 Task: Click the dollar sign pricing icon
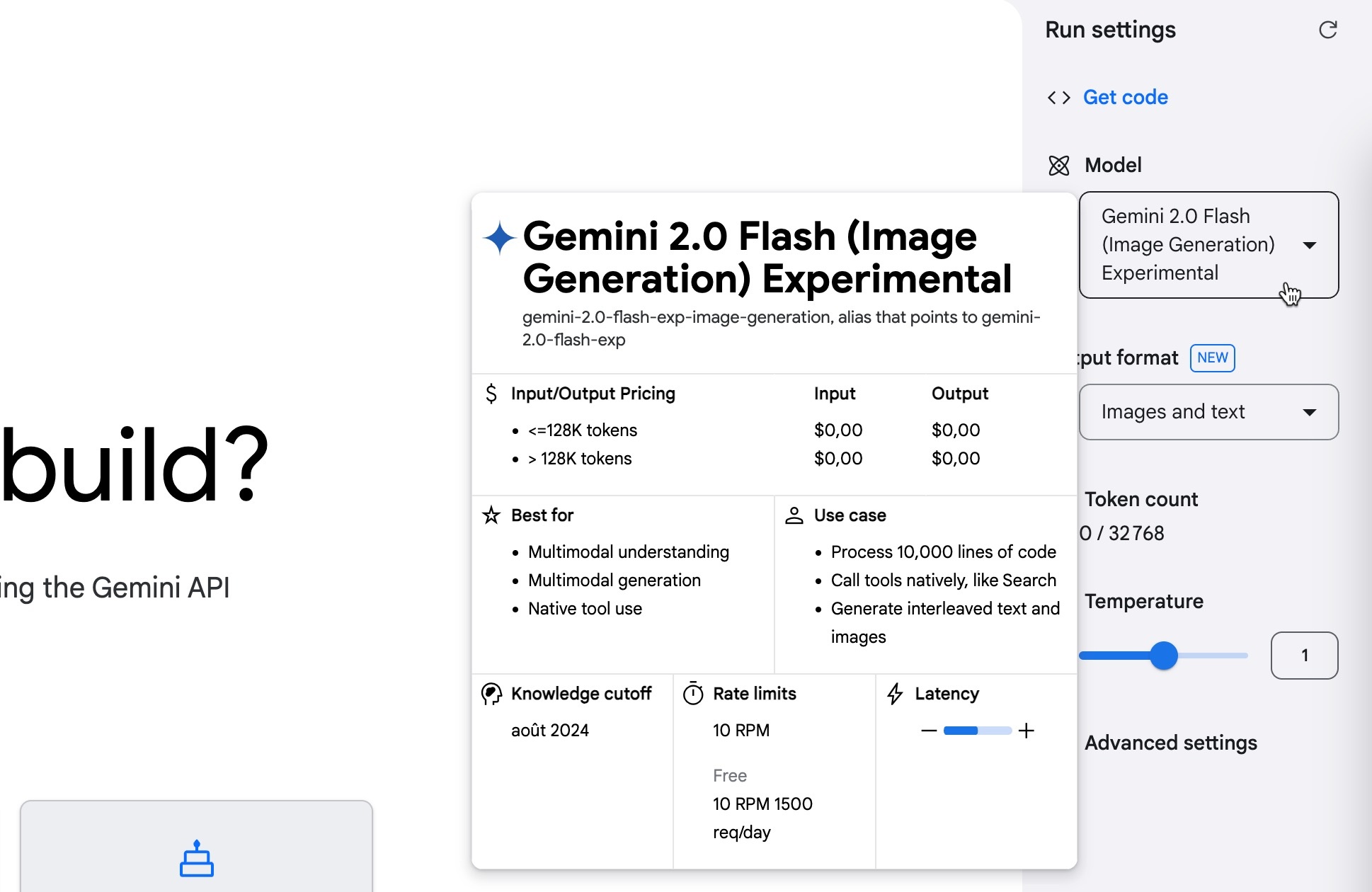pyautogui.click(x=491, y=394)
